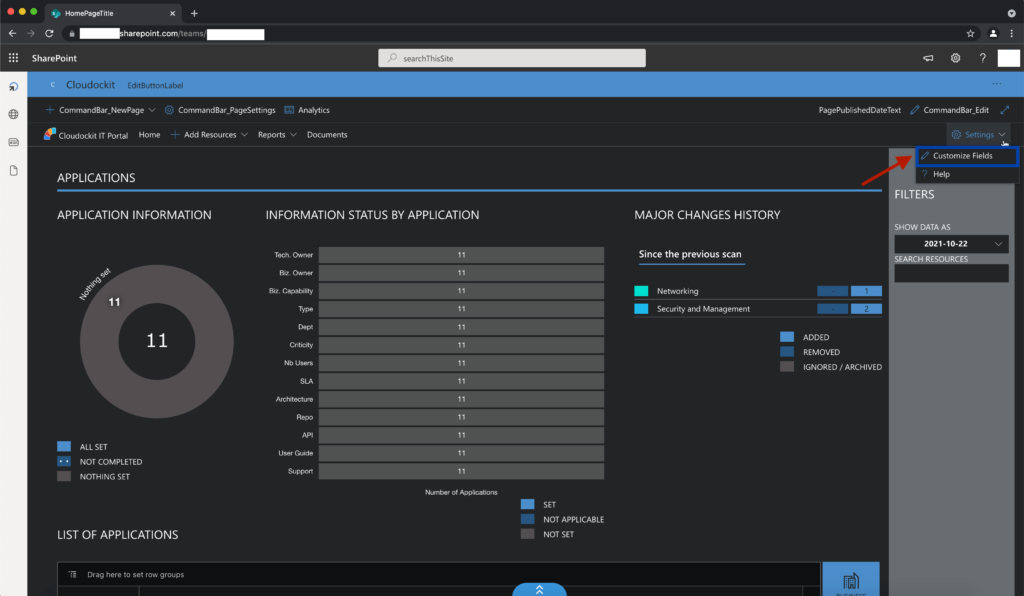Click the NOT APPLICABLE legend swatch
Screen dimensions: 1024x596
point(528,519)
